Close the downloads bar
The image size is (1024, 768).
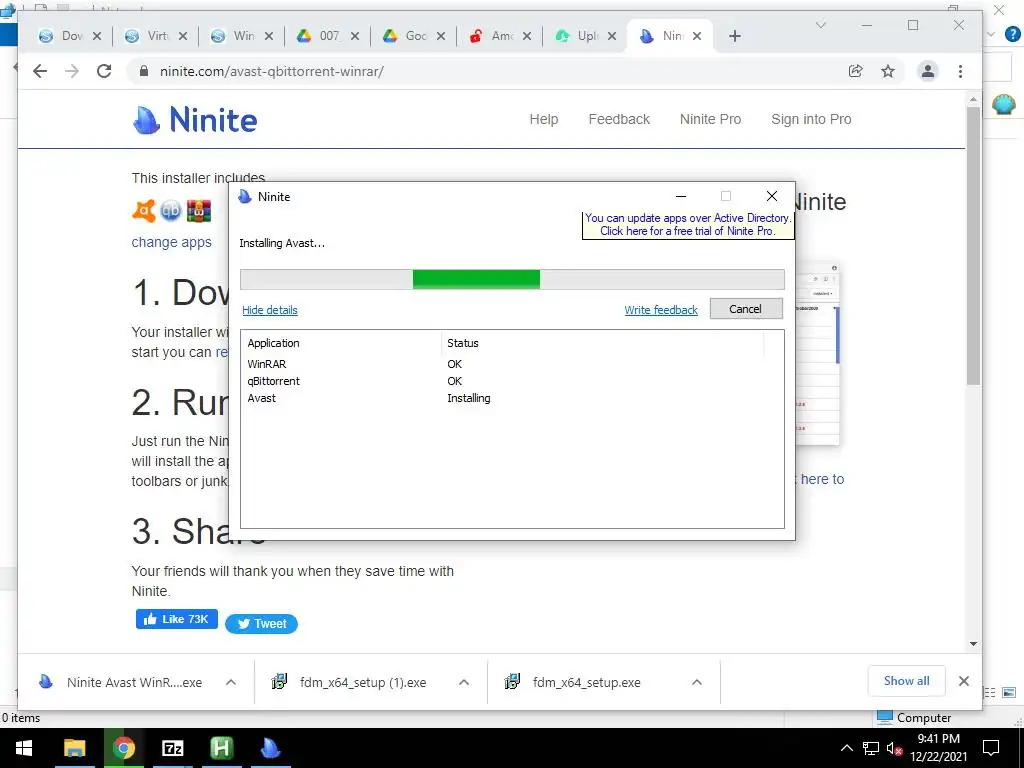963,681
